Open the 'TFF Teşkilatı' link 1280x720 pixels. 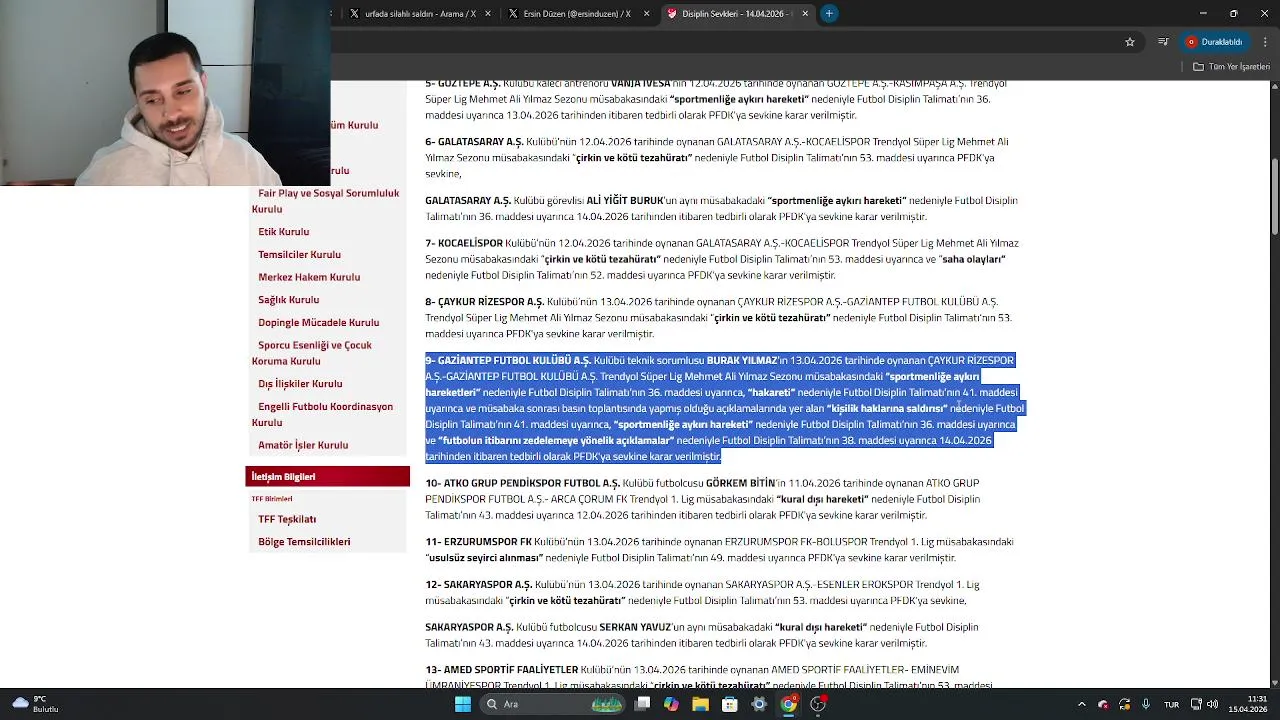(287, 519)
